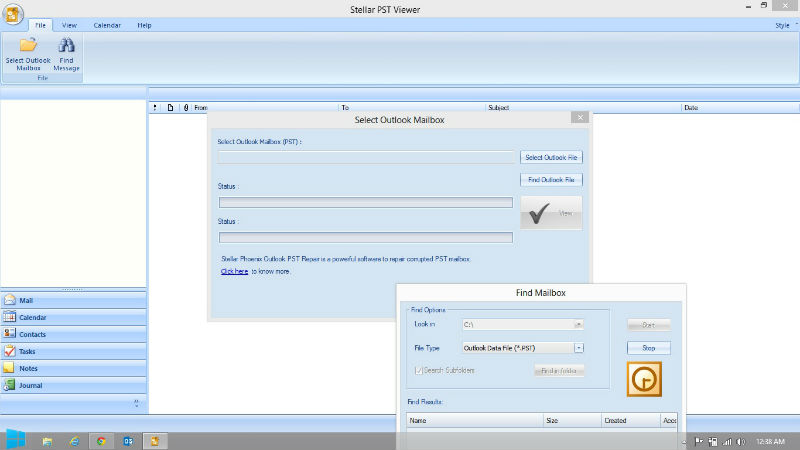
Task: Open the Help ribbon tab
Action: coord(144,25)
